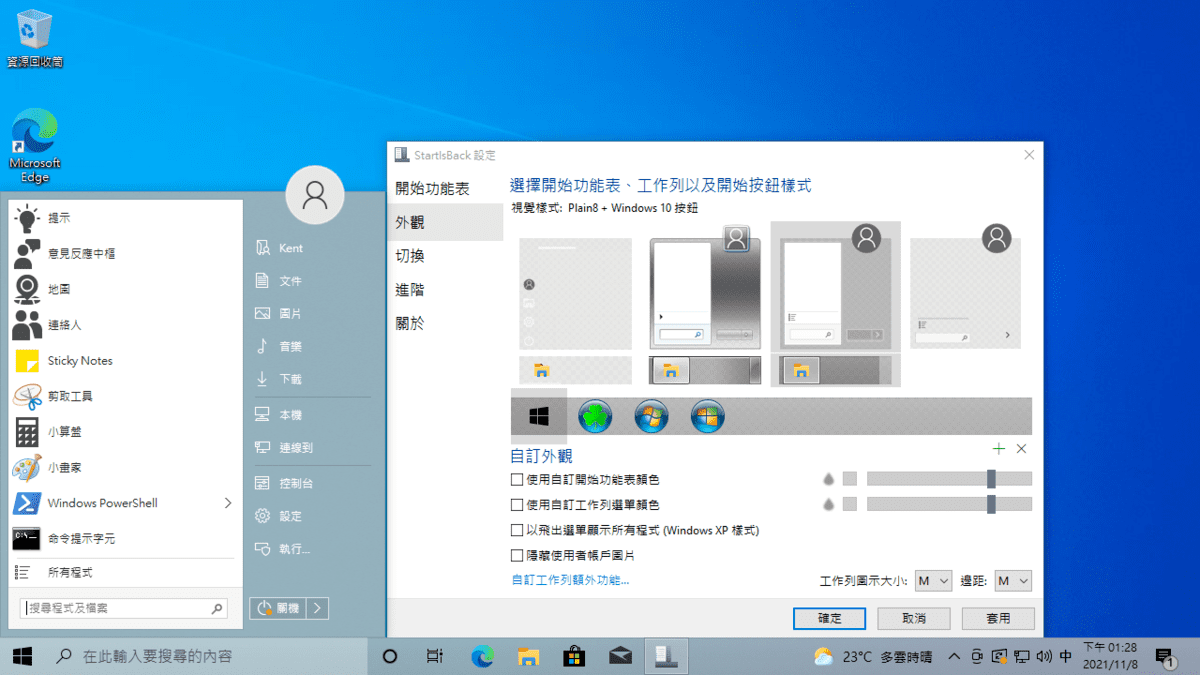Open 工作列圖示大小 dropdown

(933, 581)
